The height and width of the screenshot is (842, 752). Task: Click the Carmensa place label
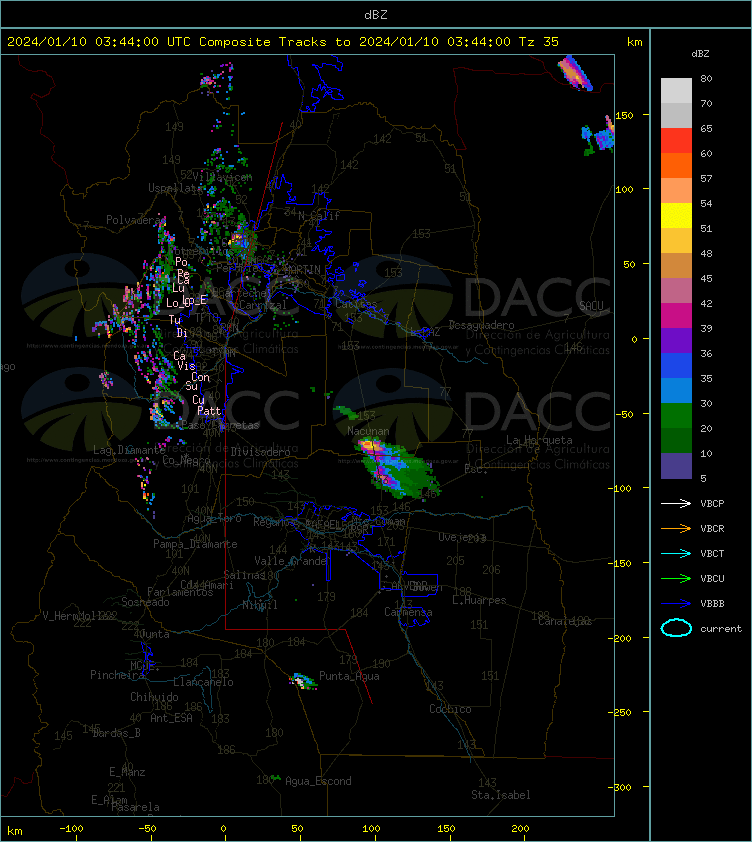coord(408,612)
